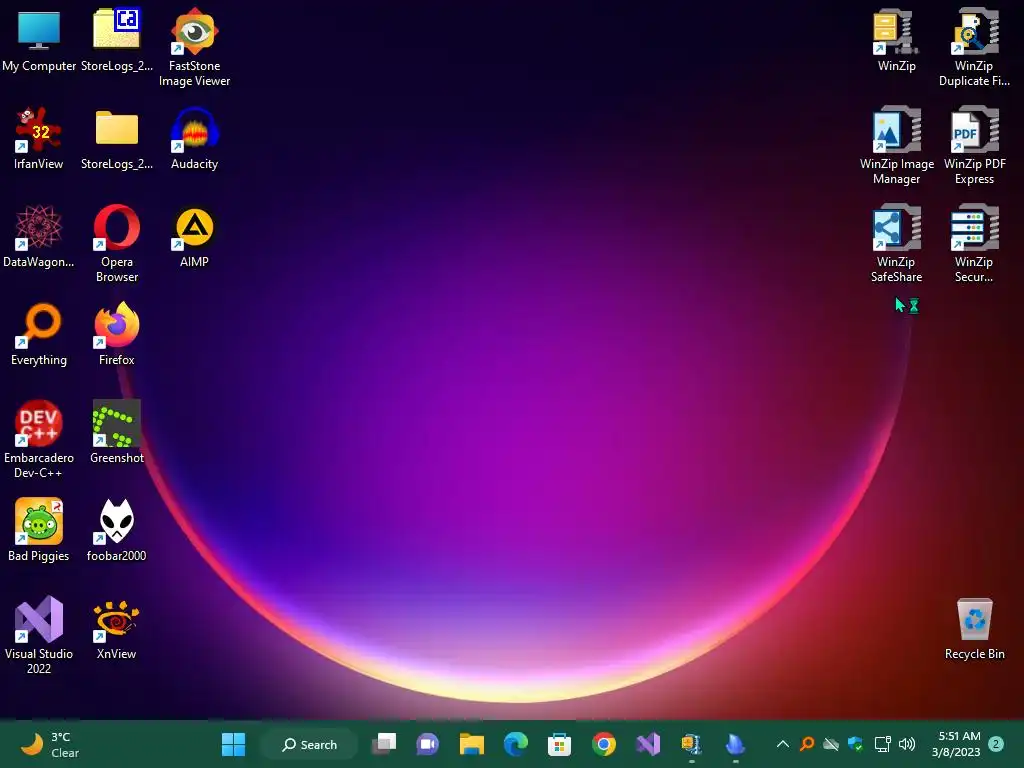Switch to the blue crystal app on taskbar
This screenshot has height=768, width=1024.
pyautogui.click(x=735, y=744)
